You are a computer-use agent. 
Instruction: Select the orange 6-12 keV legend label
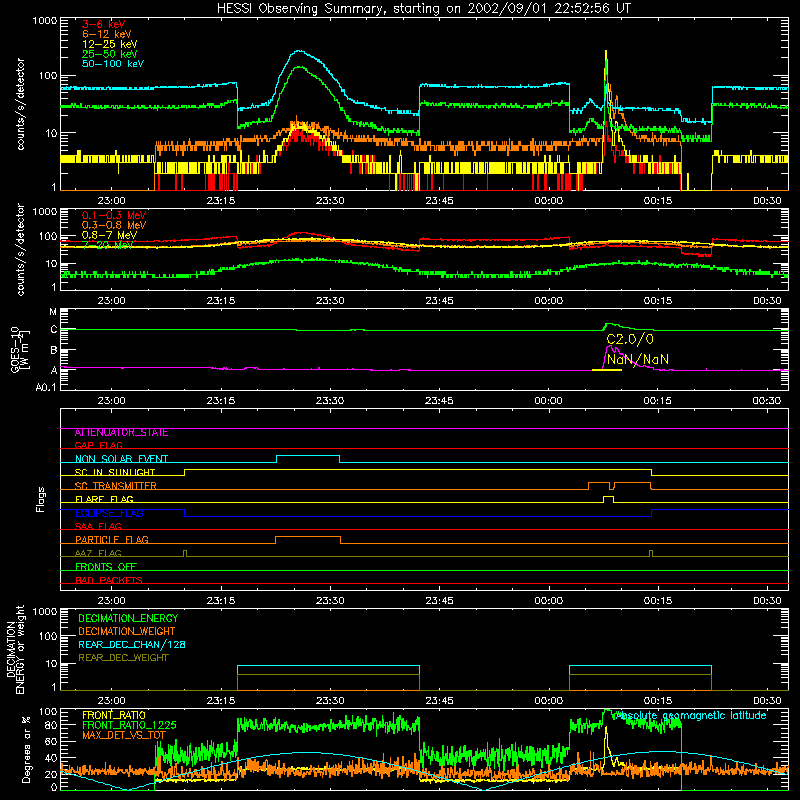(107, 34)
